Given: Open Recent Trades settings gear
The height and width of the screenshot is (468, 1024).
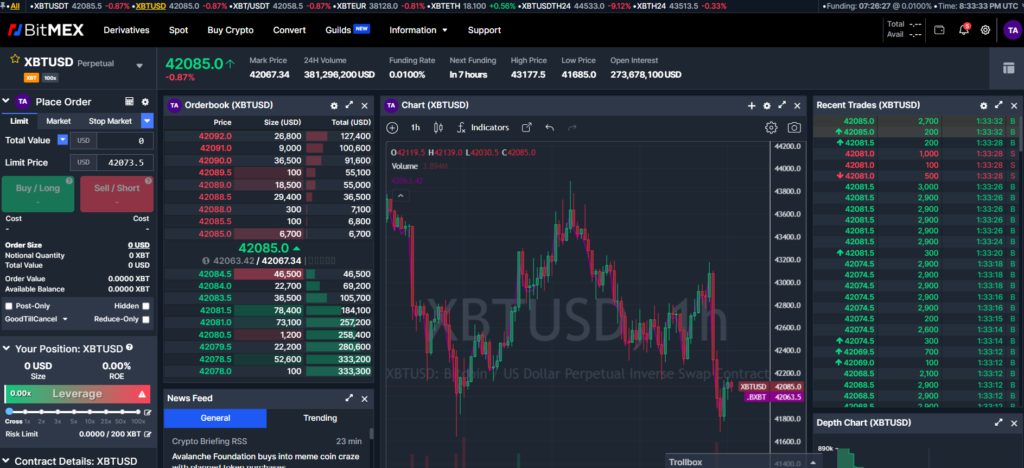Looking at the screenshot, I should pos(984,105).
